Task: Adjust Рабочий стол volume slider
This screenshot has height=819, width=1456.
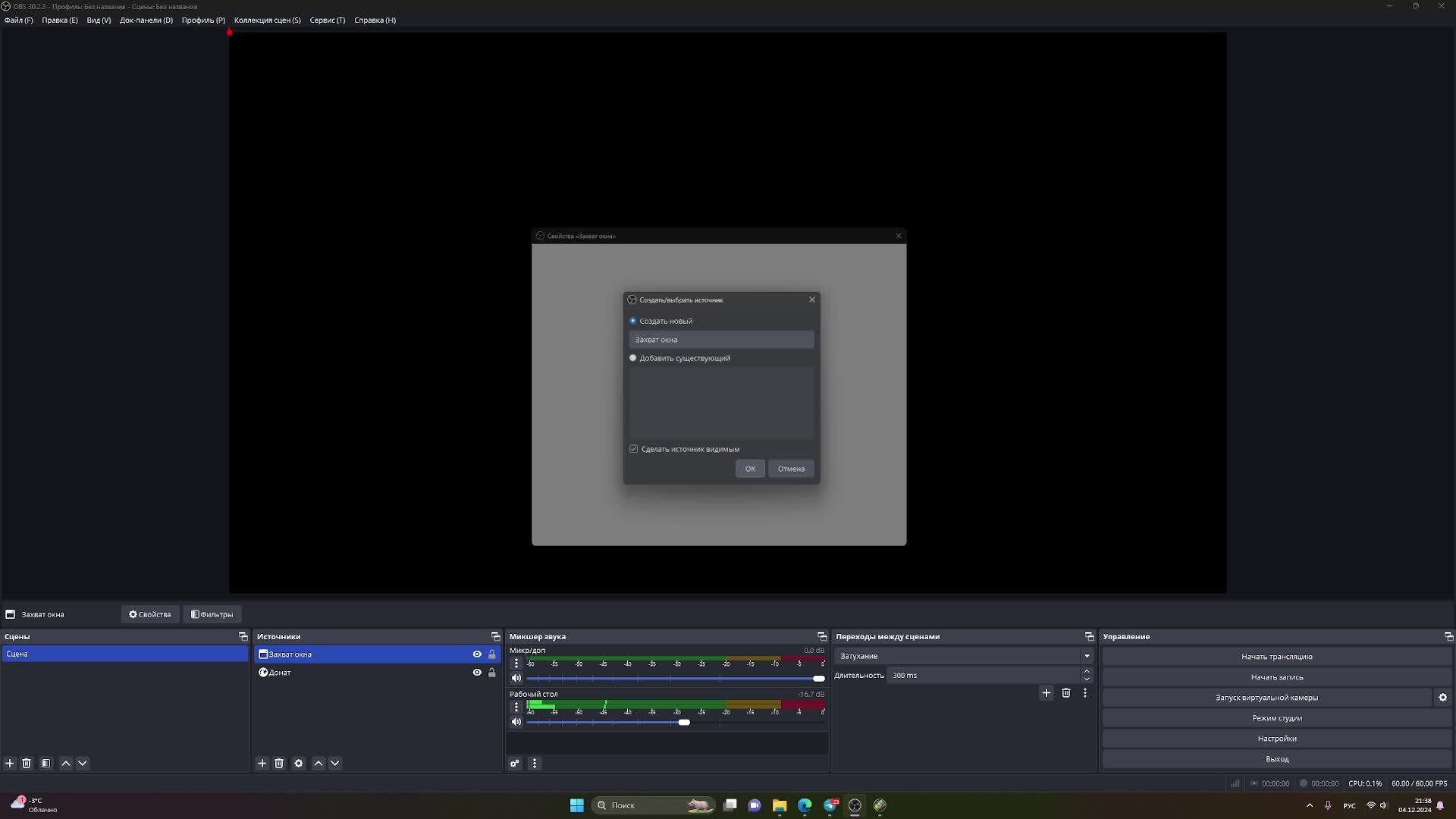Action: tap(684, 723)
